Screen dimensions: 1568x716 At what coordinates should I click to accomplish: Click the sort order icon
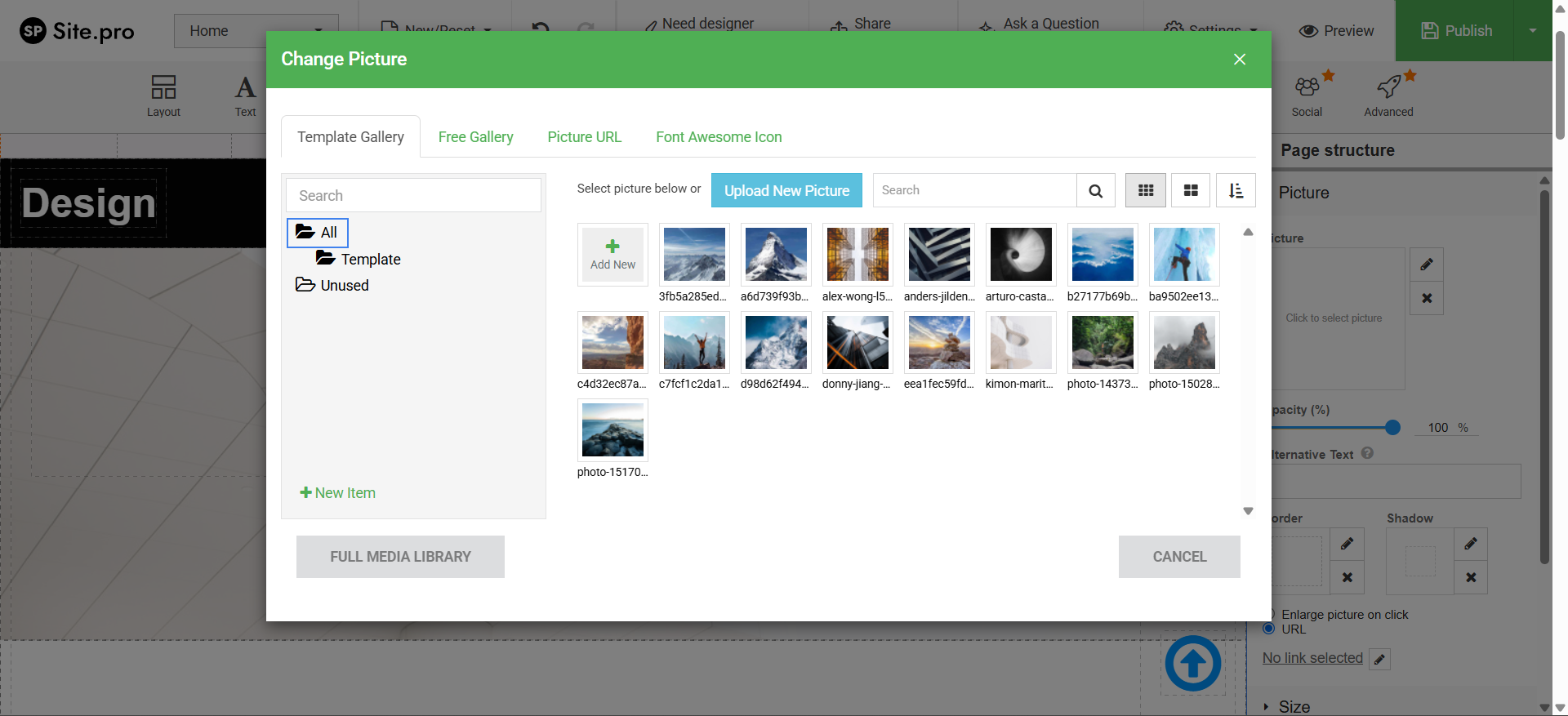click(x=1236, y=191)
